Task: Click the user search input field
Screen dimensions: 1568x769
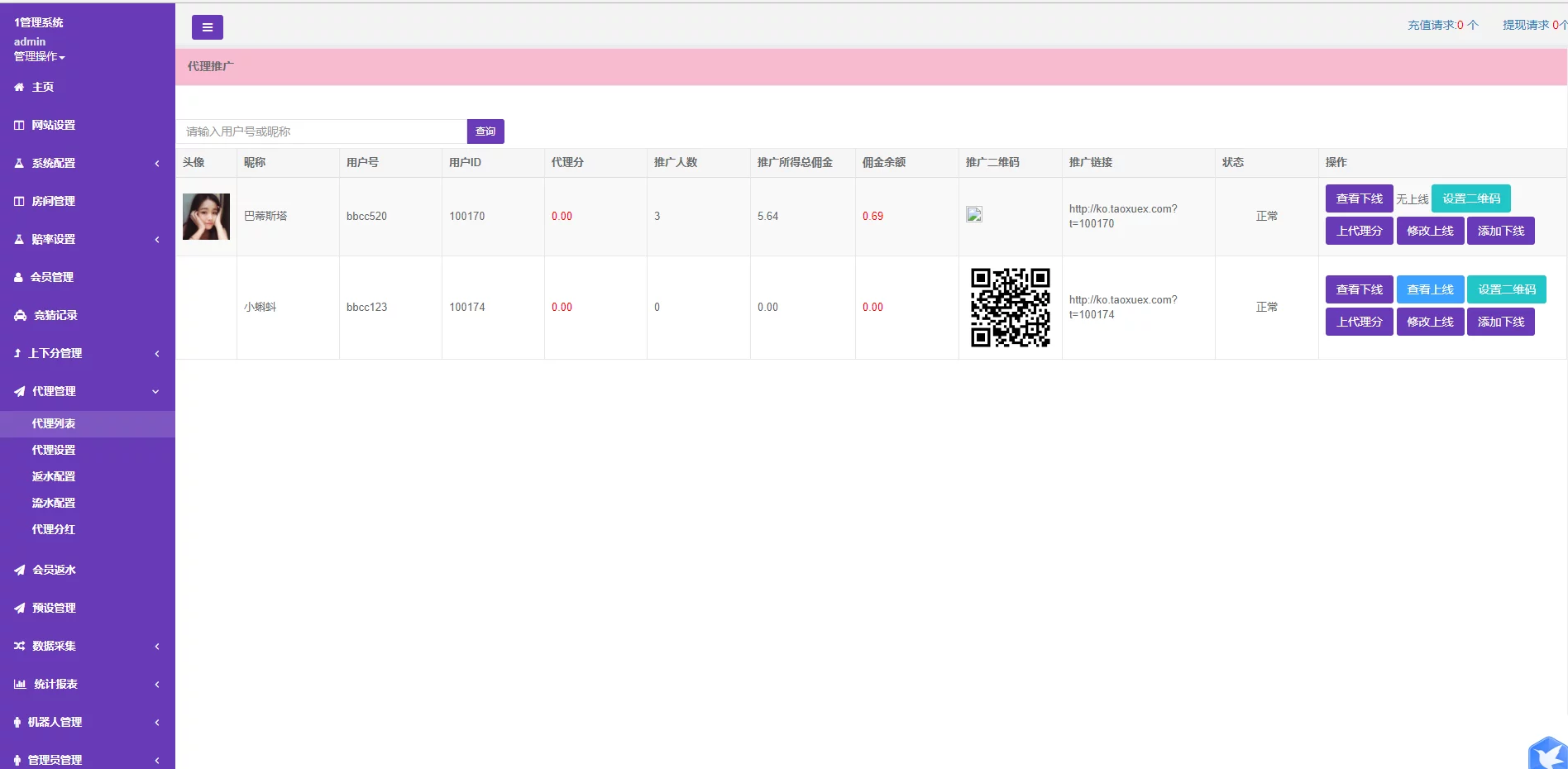Action: (322, 131)
